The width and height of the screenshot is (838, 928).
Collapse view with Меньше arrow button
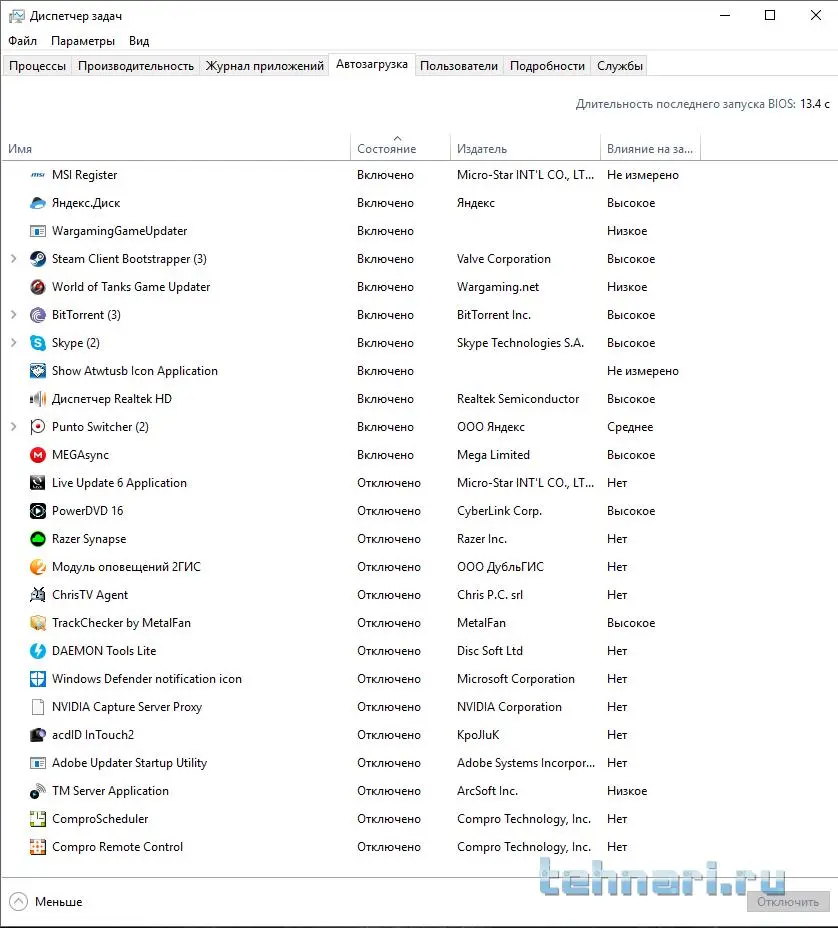tap(18, 901)
